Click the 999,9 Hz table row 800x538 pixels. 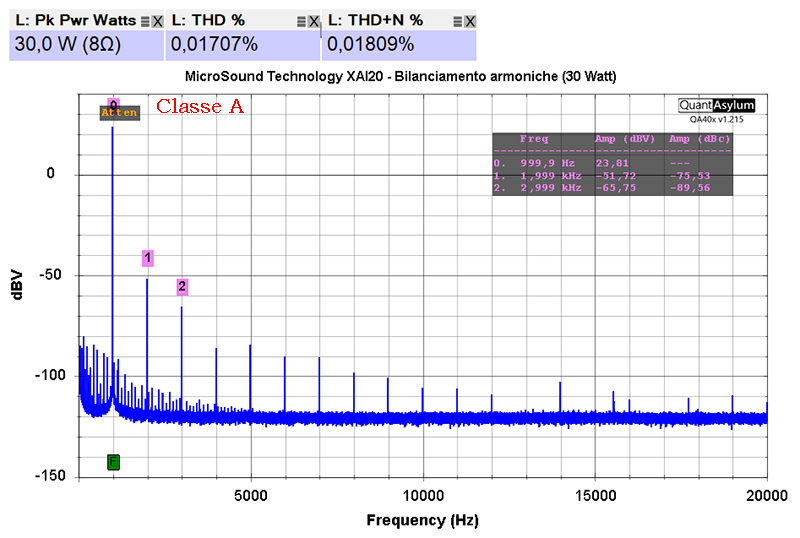(x=612, y=163)
